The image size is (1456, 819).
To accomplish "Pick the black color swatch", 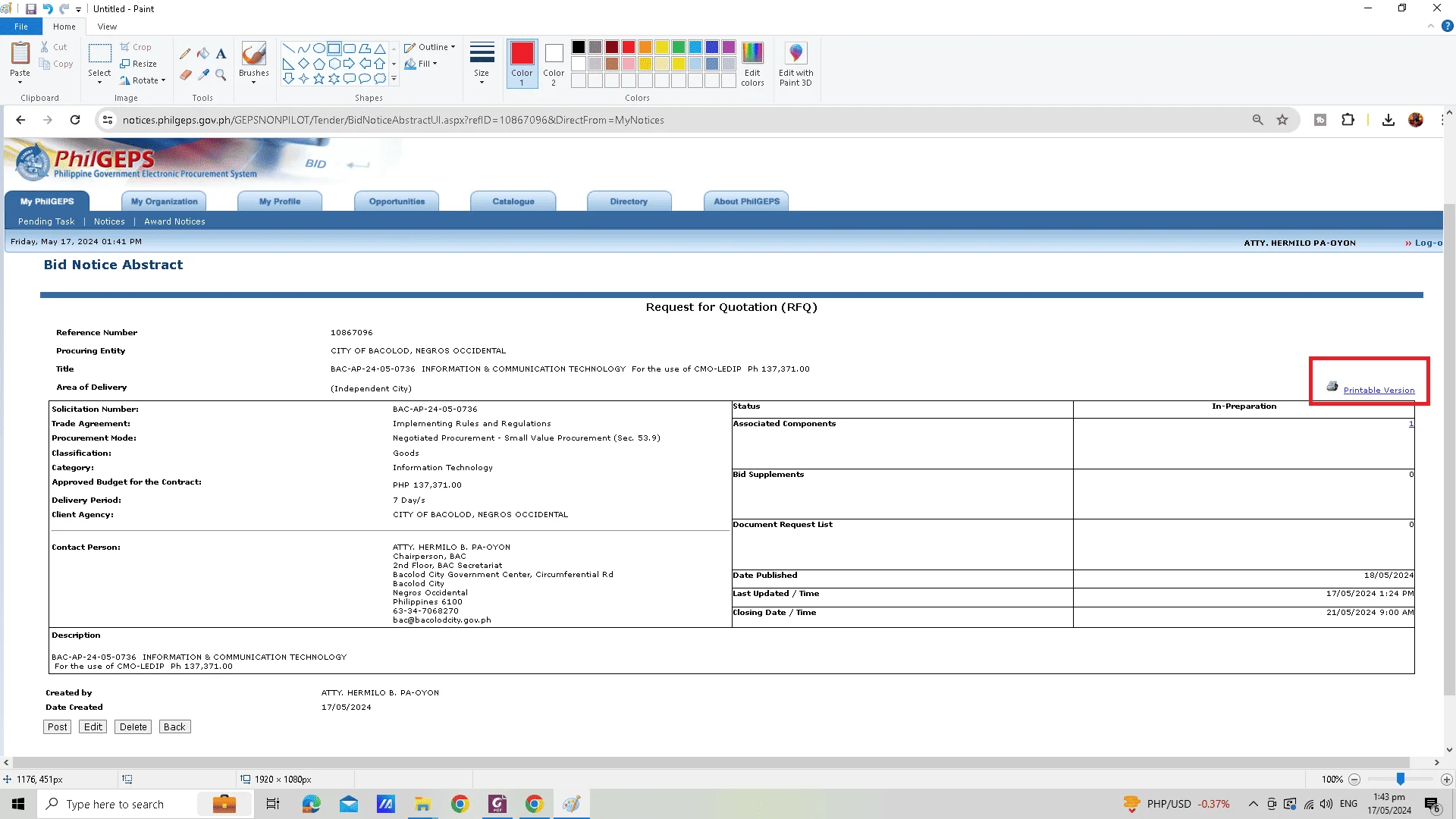I will 579,47.
